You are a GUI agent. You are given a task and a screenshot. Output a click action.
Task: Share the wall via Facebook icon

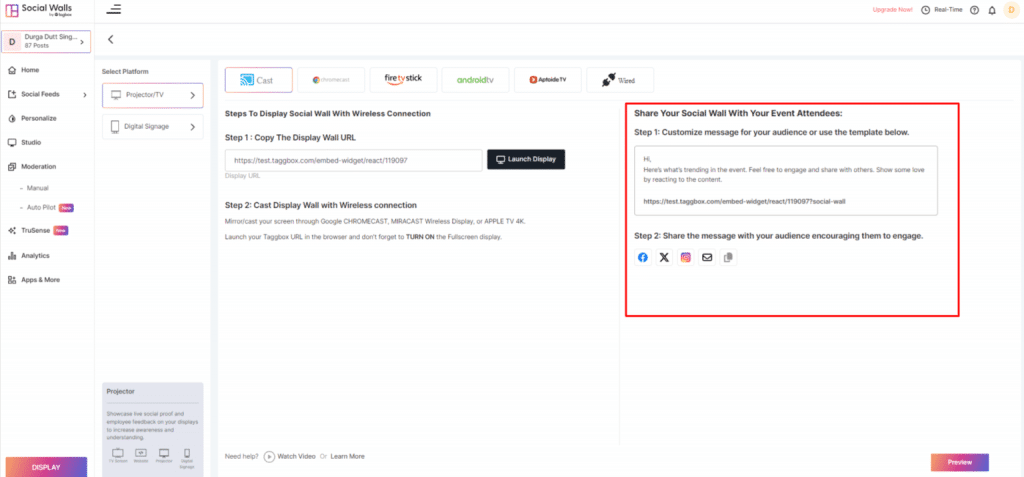(x=642, y=258)
